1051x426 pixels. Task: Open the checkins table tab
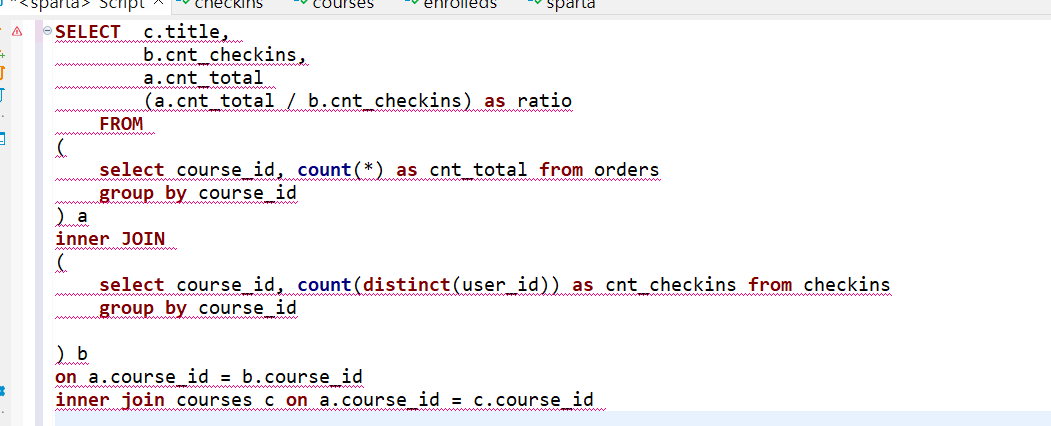tap(228, 4)
